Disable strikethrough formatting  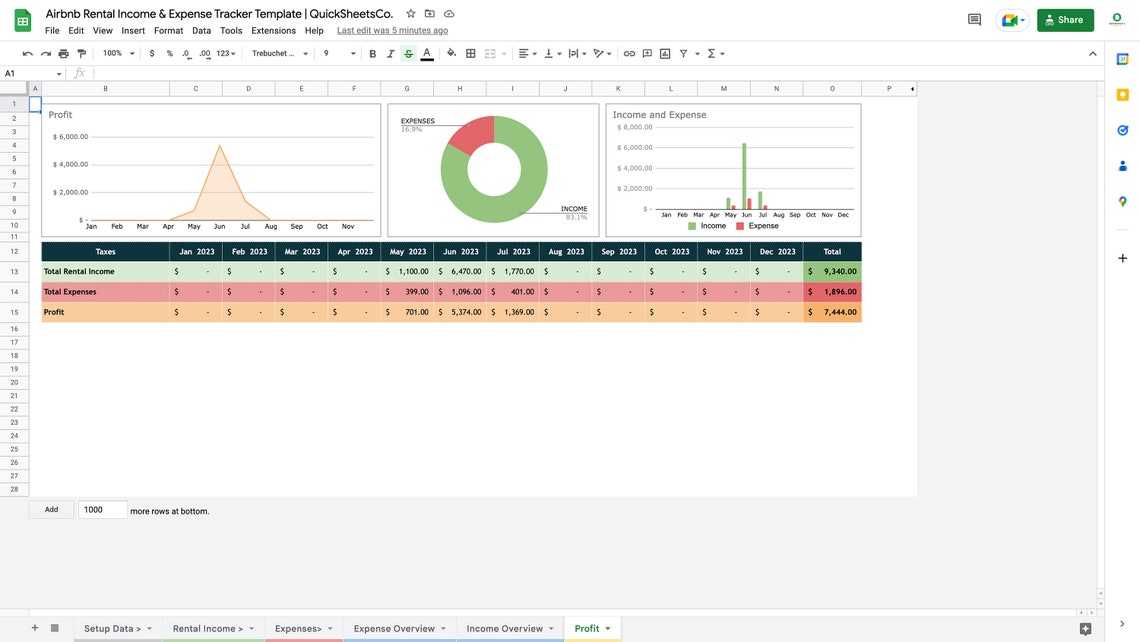[407, 52]
